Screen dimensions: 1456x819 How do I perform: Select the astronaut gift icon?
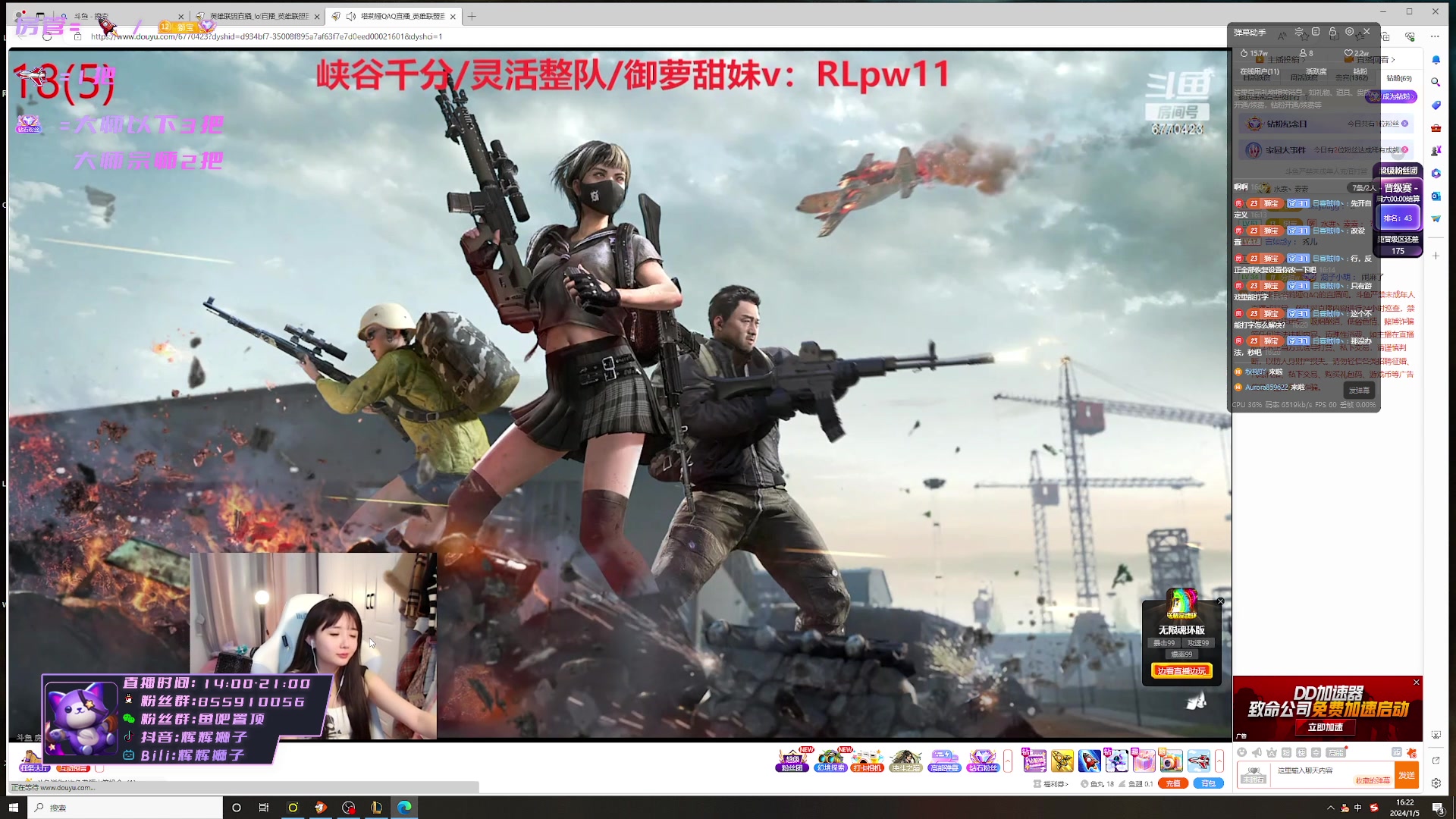1116,760
